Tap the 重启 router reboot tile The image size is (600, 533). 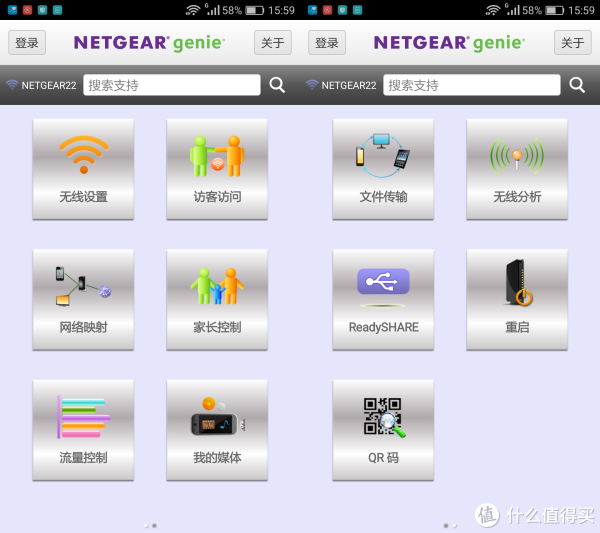click(517, 300)
